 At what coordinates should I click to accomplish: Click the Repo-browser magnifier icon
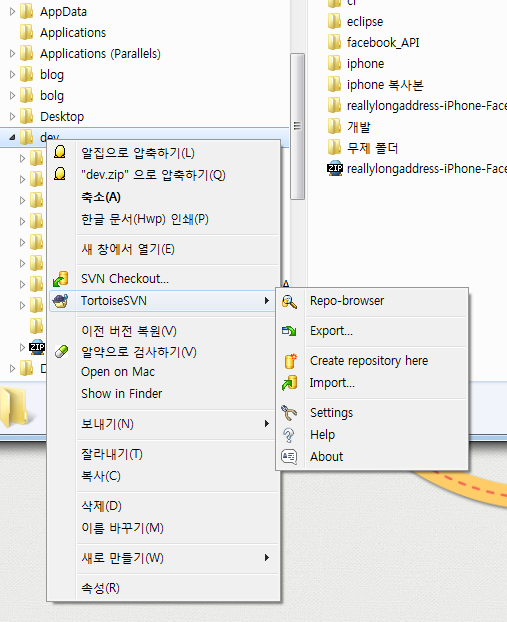[x=289, y=301]
